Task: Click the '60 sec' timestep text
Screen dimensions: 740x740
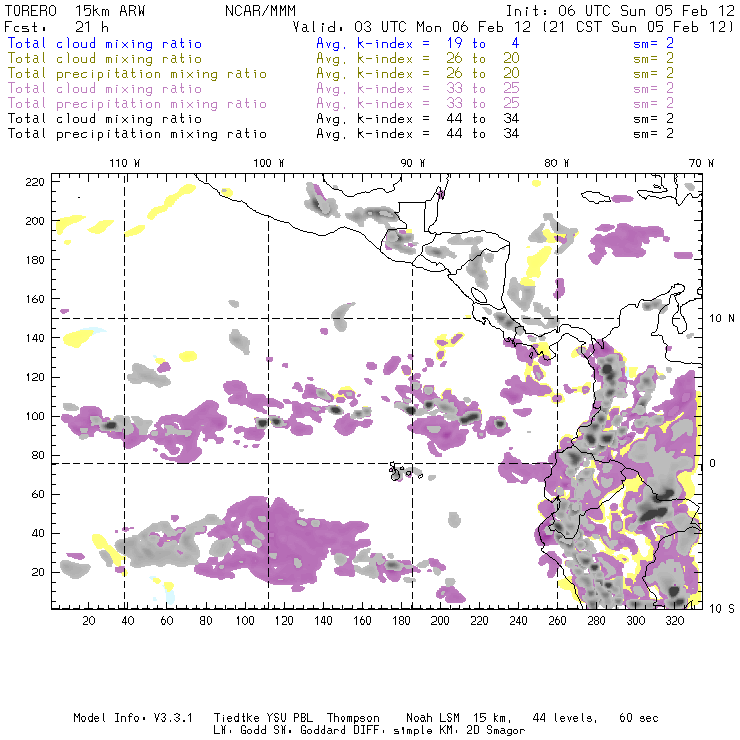Action: (x=639, y=718)
